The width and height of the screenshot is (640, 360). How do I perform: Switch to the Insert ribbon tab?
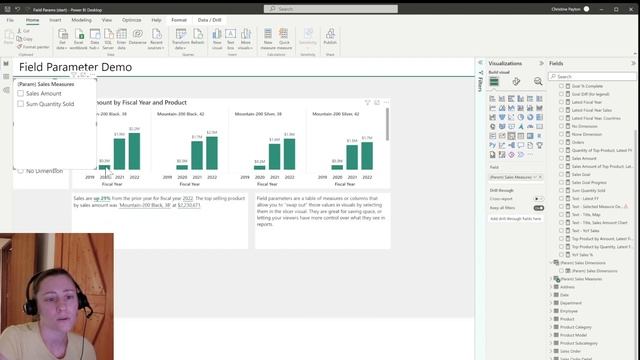pos(55,20)
